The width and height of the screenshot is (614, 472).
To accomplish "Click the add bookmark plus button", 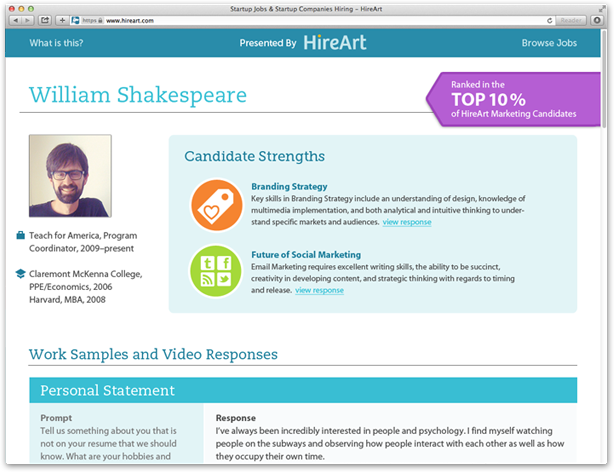I will [62, 20].
